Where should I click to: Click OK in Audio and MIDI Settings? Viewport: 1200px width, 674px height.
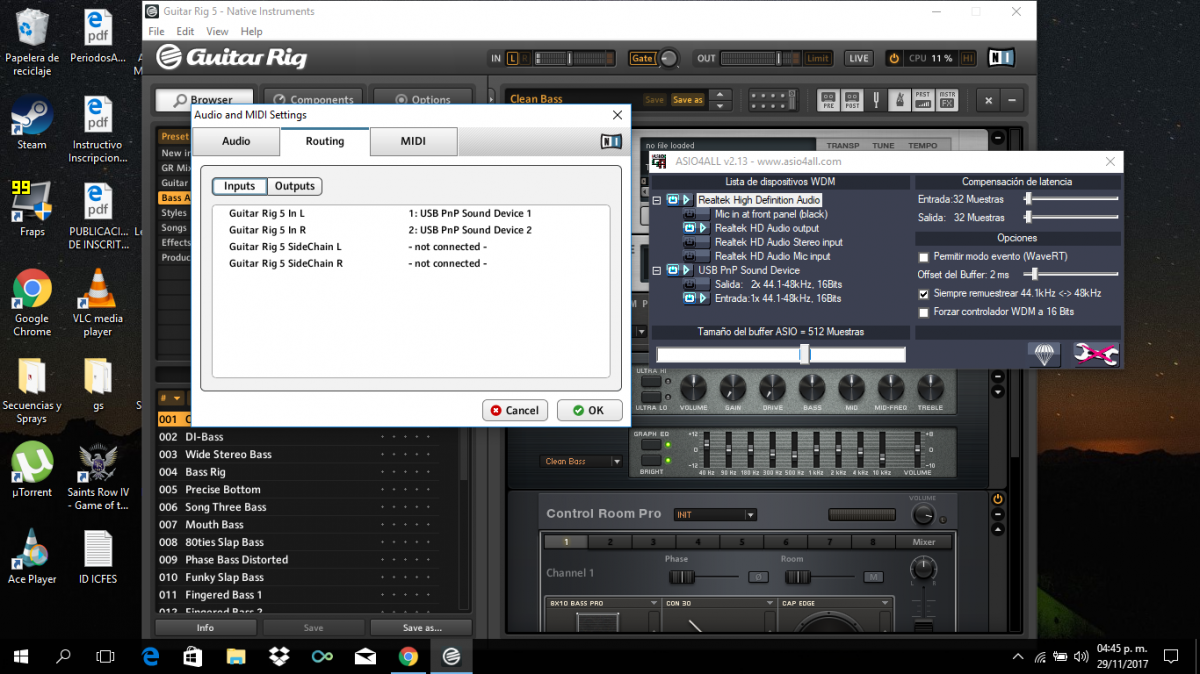point(589,410)
